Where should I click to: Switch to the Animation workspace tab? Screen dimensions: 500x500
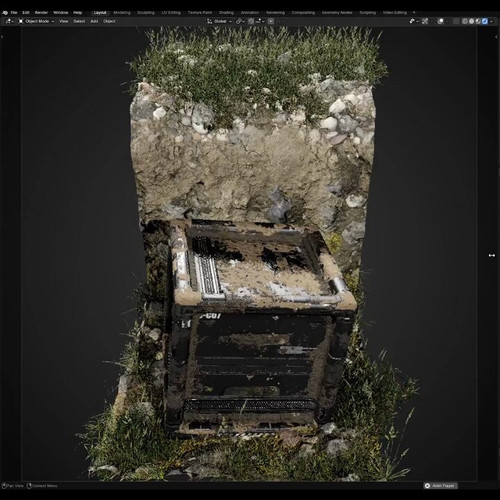tap(250, 13)
